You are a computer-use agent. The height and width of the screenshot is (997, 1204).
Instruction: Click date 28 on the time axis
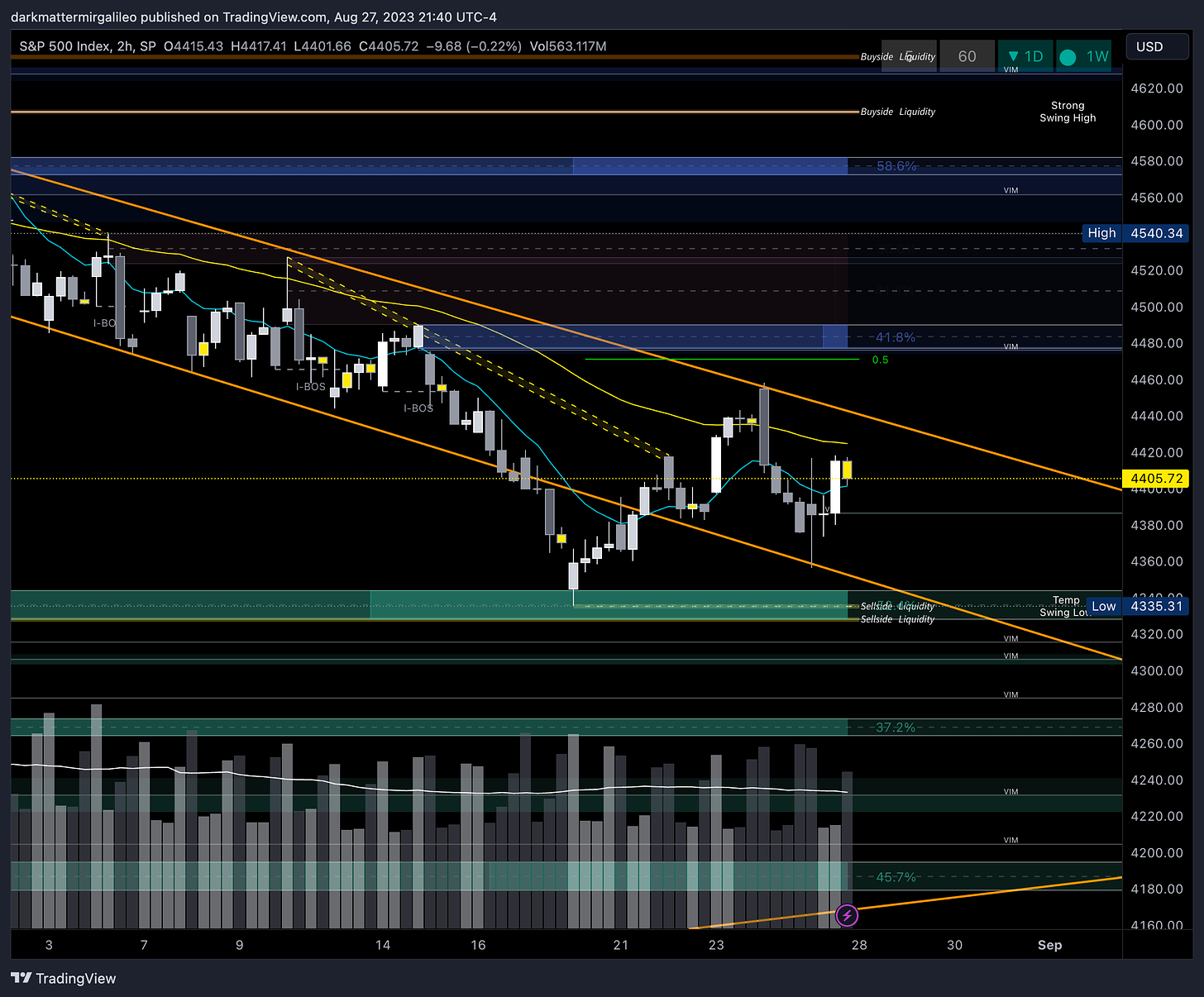(859, 945)
